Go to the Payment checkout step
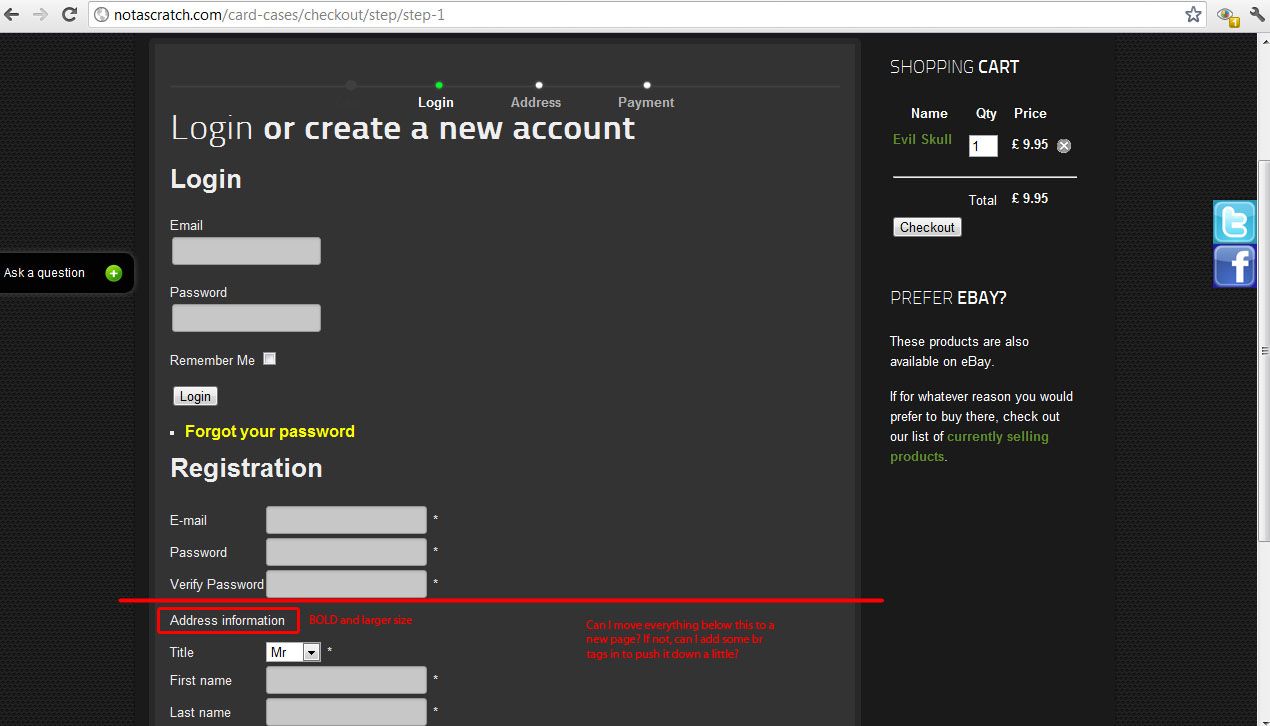Screen dimensions: 1270x726 tap(646, 102)
